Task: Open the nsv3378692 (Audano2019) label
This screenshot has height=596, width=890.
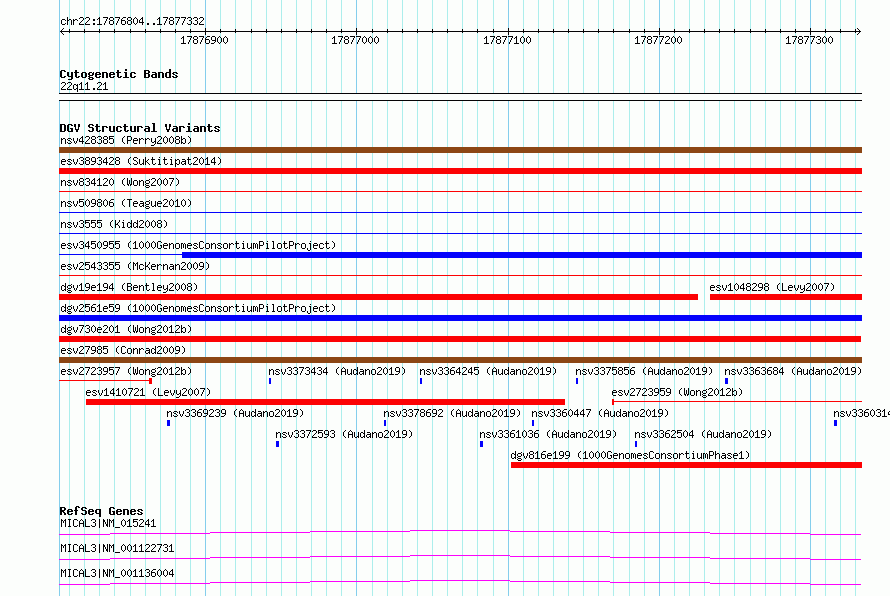Action: coord(452,413)
